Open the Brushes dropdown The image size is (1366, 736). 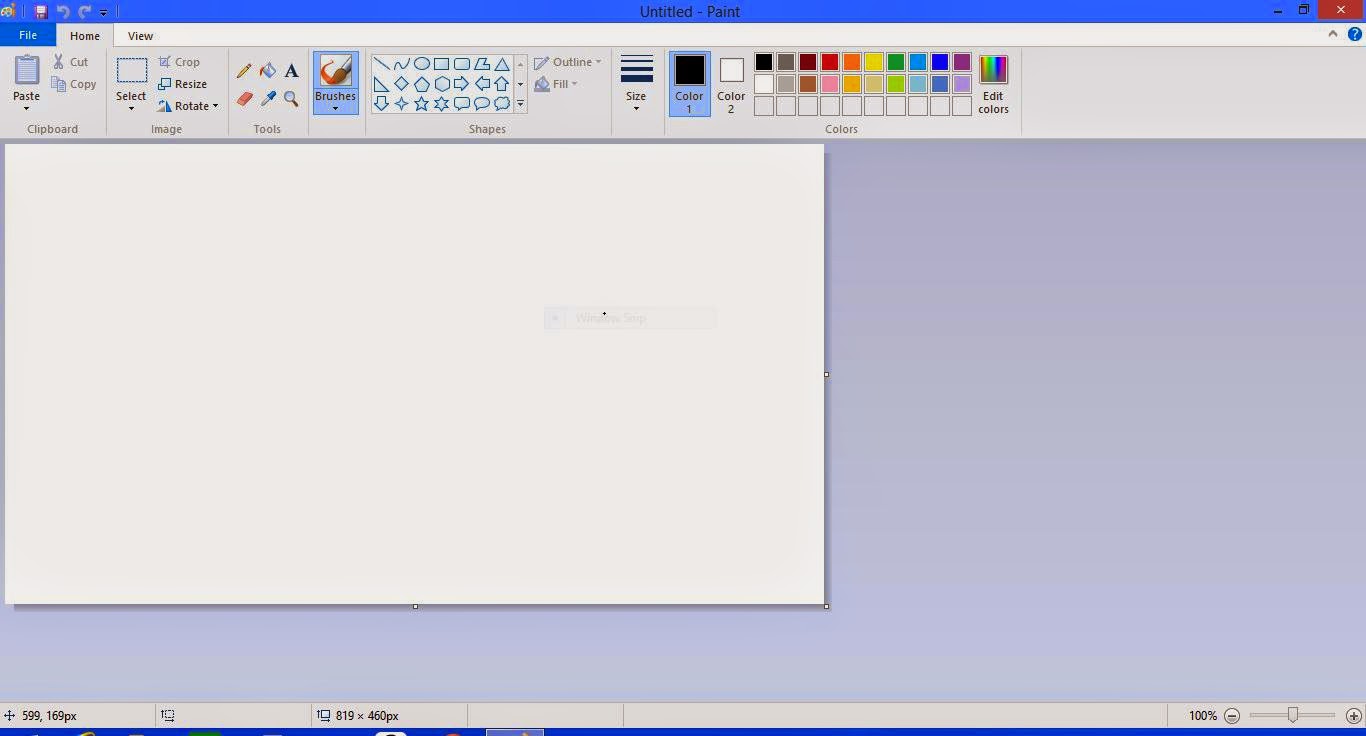(x=335, y=103)
